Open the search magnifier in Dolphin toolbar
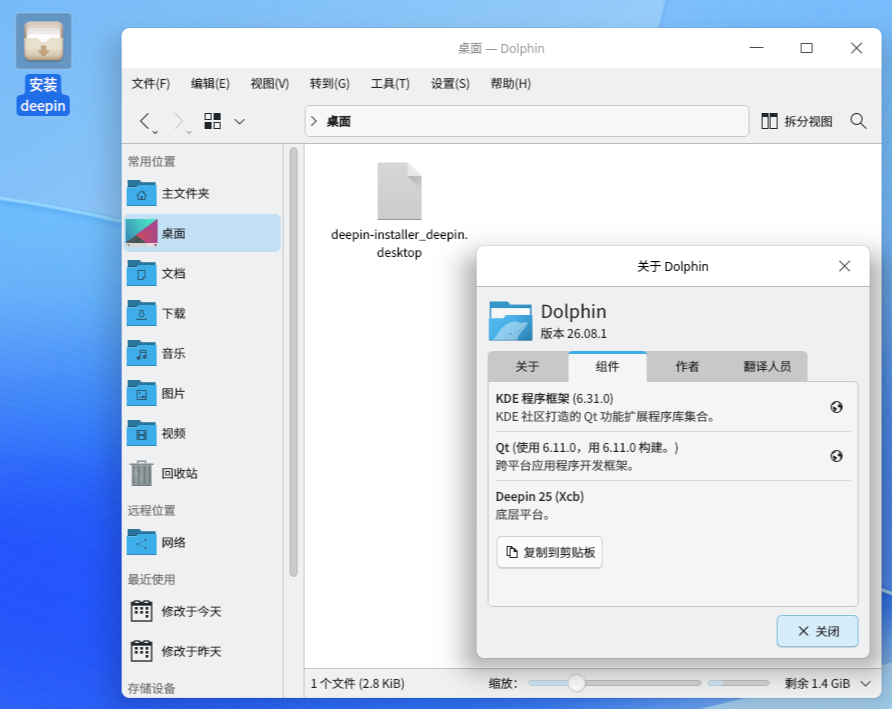Viewport: 892px width, 709px height. [858, 121]
